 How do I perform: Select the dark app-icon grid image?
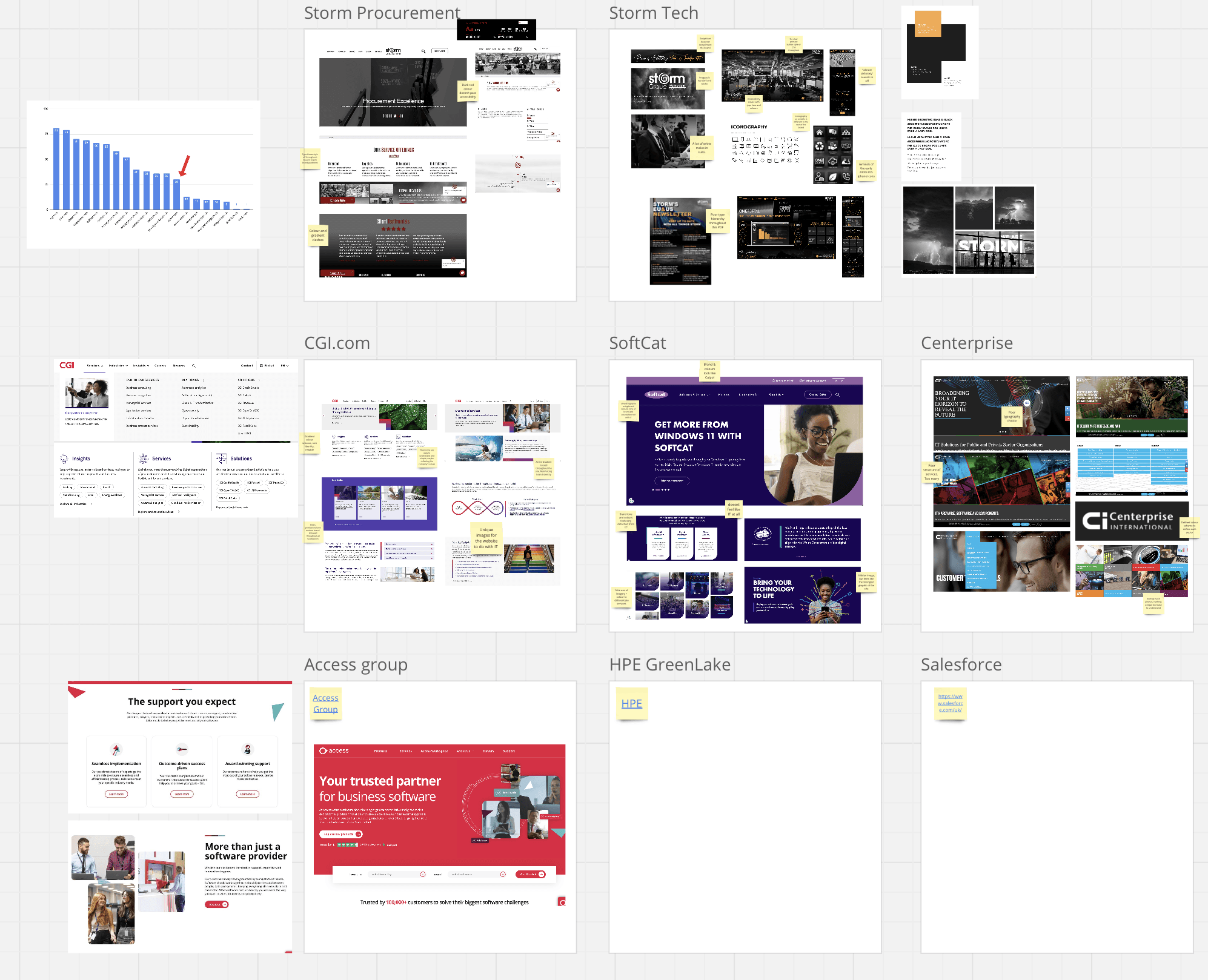point(833,154)
